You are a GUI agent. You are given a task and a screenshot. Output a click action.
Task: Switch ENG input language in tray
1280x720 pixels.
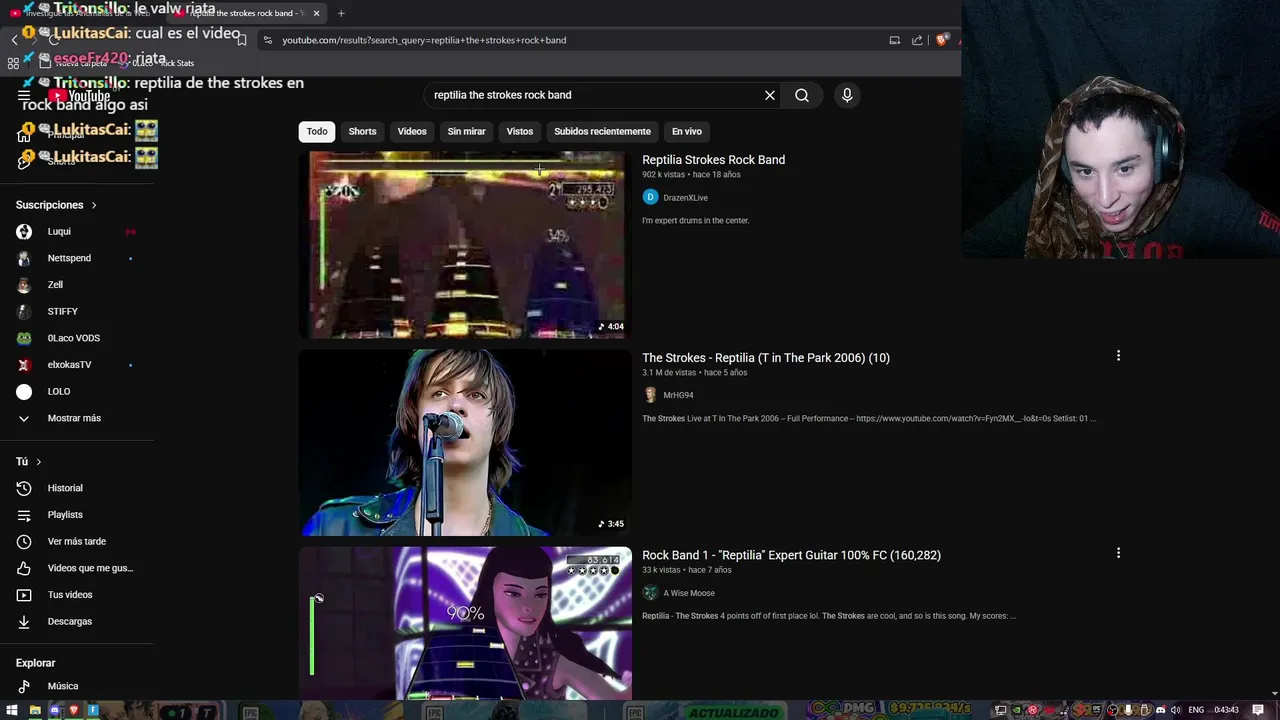click(x=1196, y=711)
